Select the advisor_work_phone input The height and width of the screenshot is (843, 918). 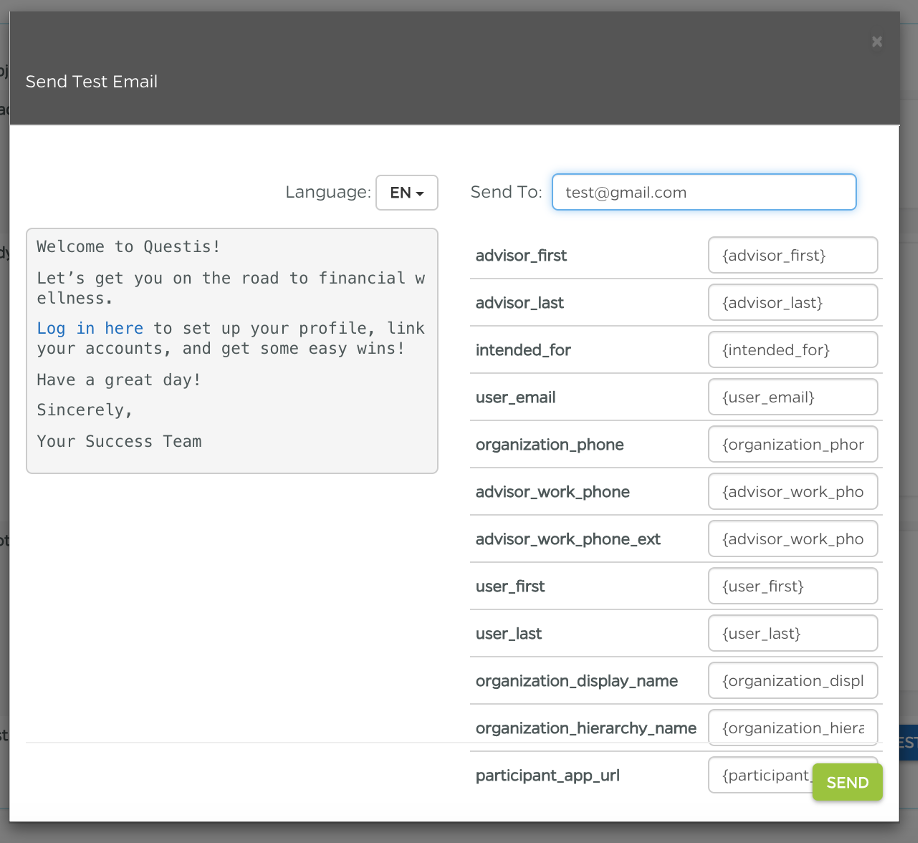click(x=792, y=492)
